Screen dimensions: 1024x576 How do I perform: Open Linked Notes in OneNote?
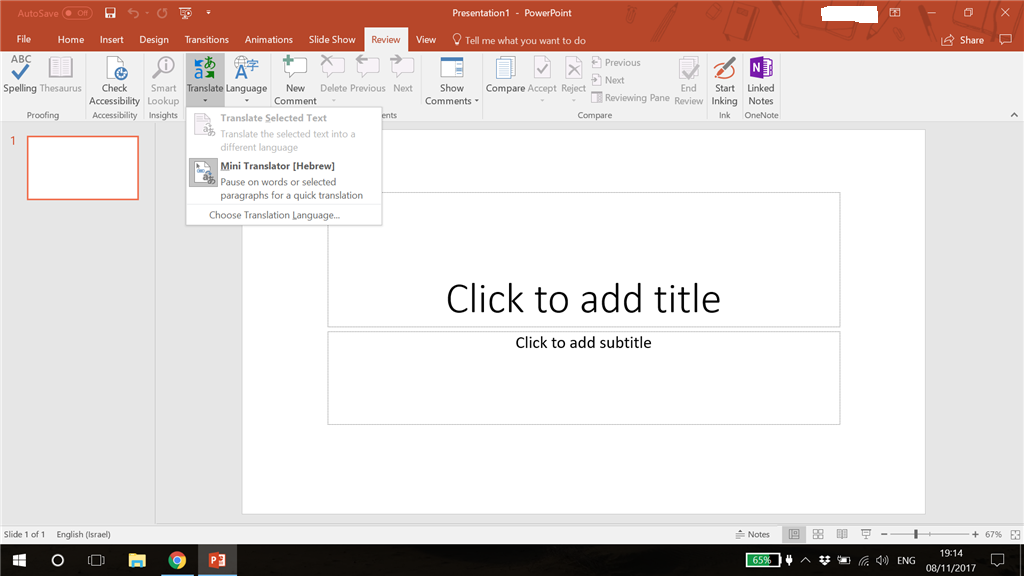pos(760,80)
